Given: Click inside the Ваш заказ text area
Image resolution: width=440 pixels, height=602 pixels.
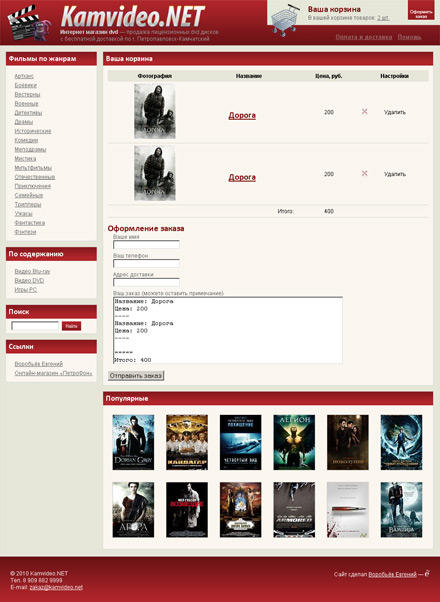Looking at the screenshot, I should (x=228, y=330).
